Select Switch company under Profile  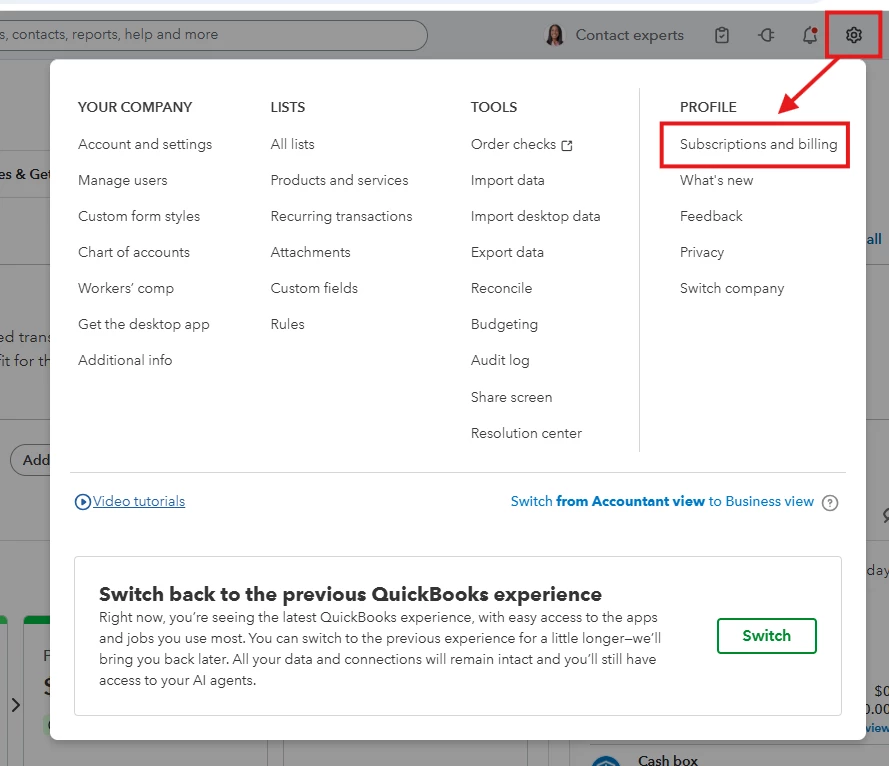(x=732, y=288)
